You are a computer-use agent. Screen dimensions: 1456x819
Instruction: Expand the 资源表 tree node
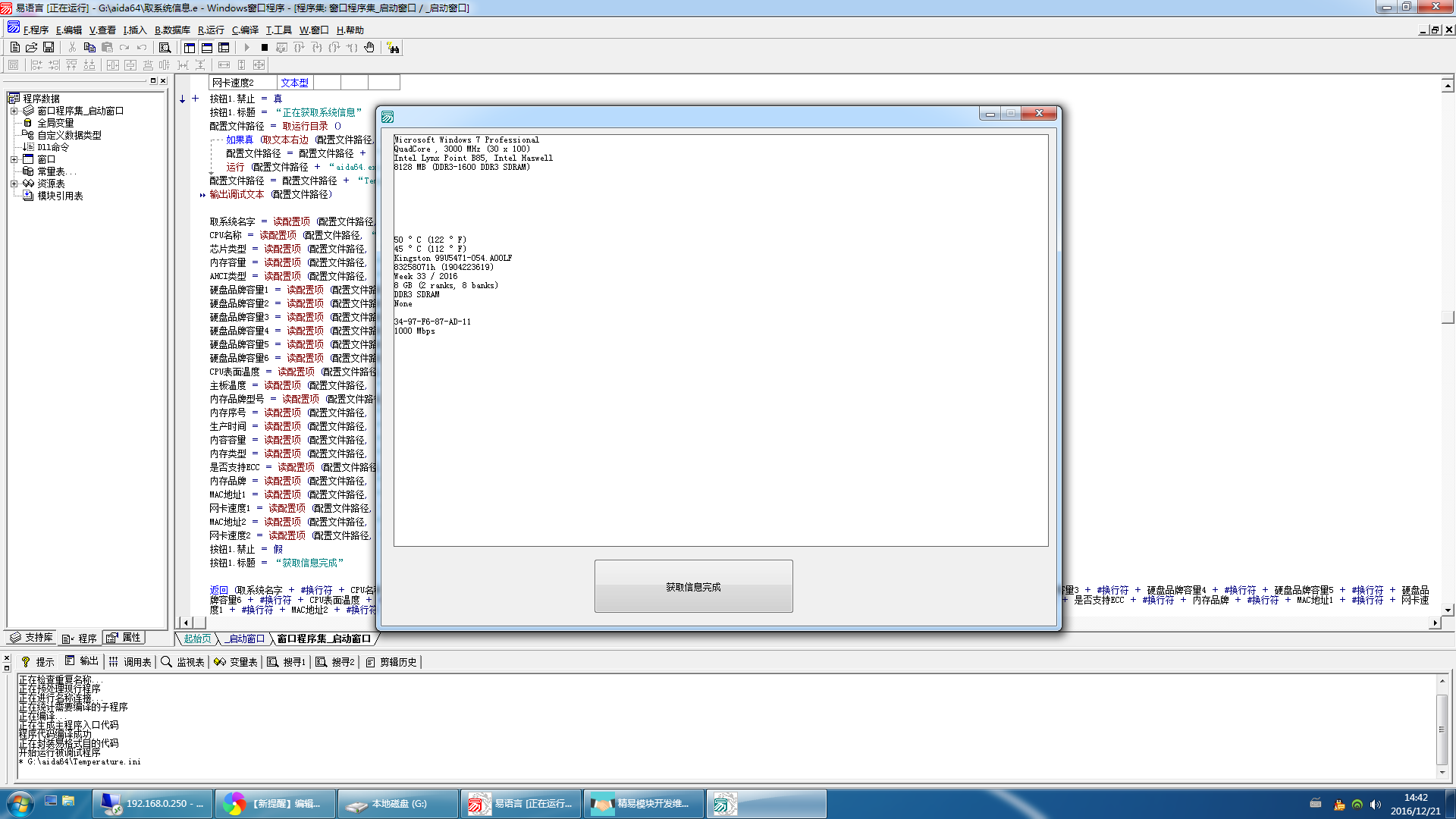click(x=14, y=184)
